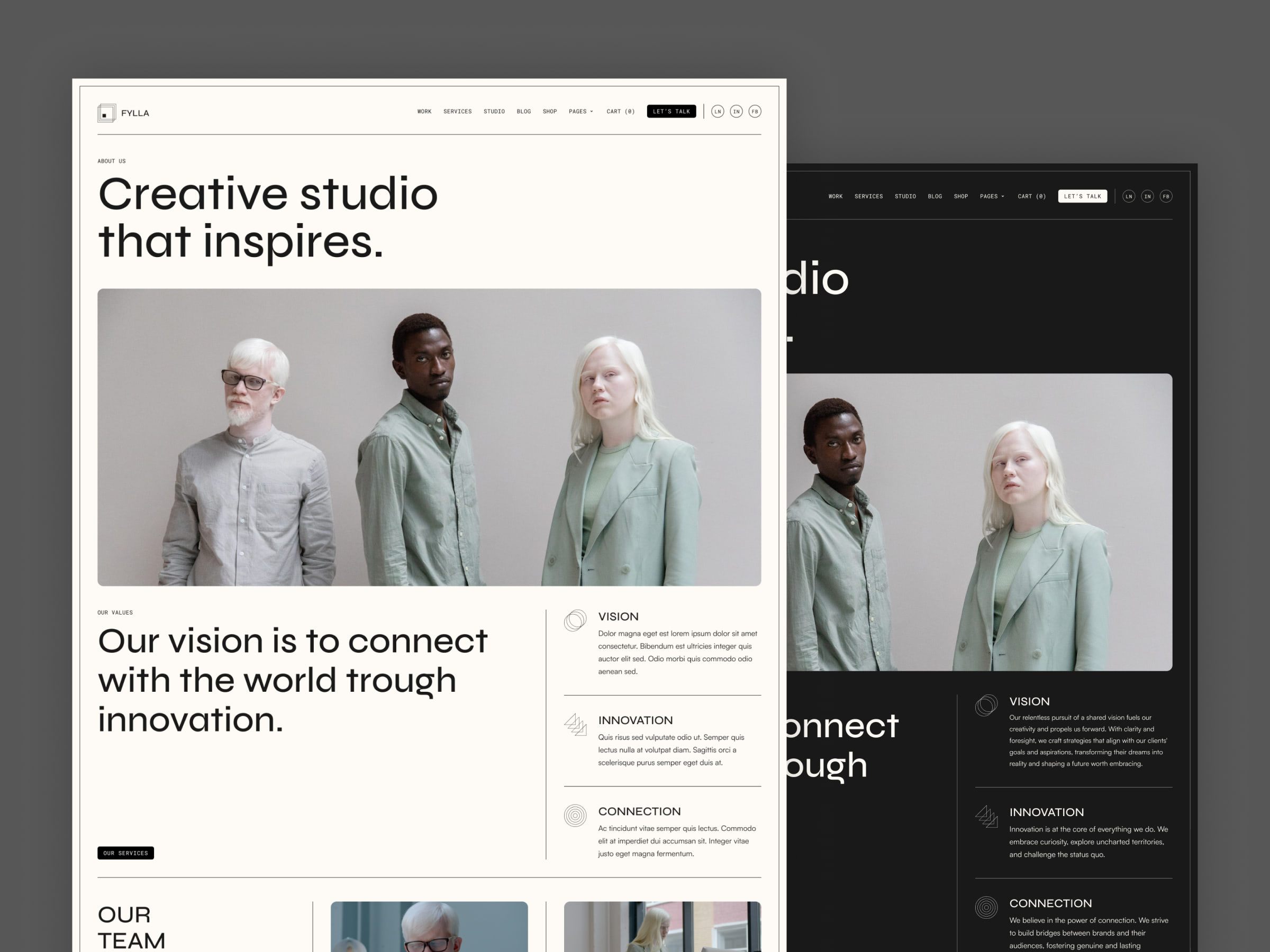1270x952 pixels.
Task: Click the Connection concentric circles icon, light page
Action: coord(575,816)
